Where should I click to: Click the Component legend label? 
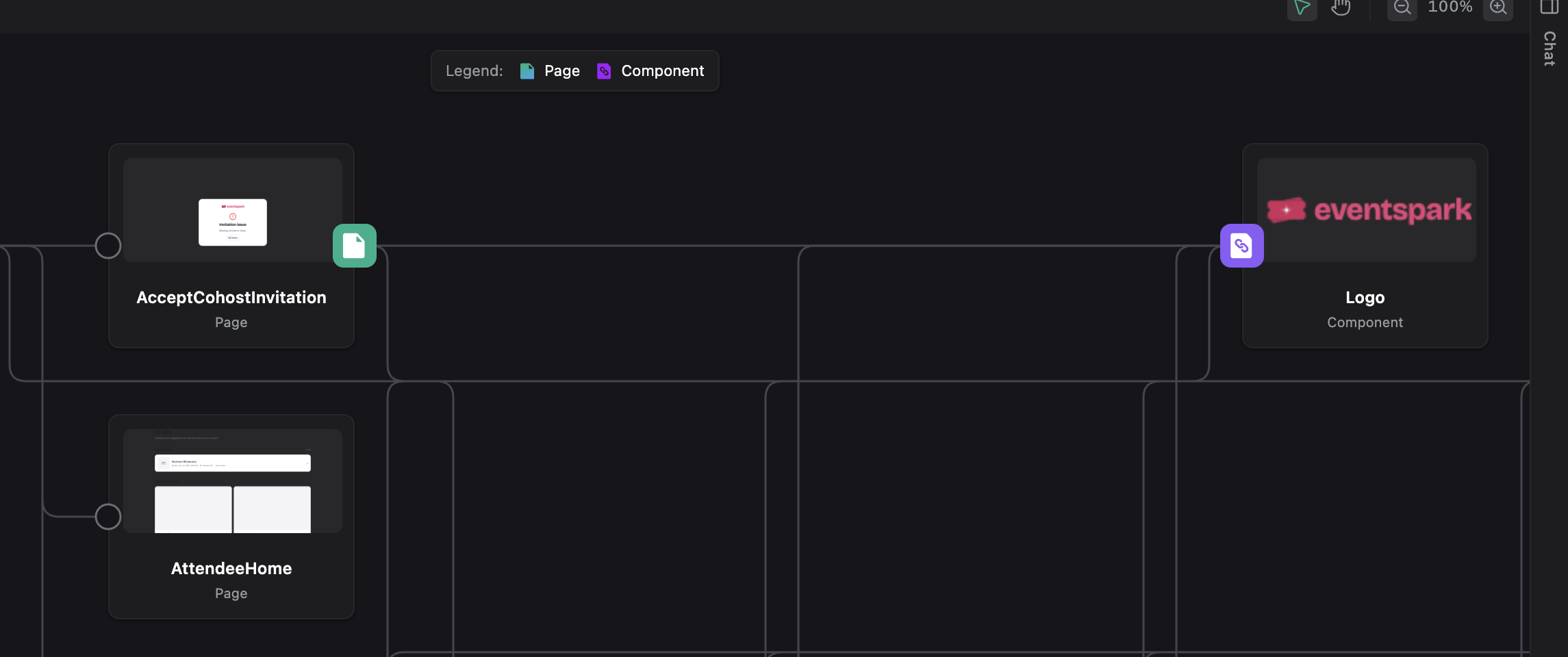tap(663, 71)
